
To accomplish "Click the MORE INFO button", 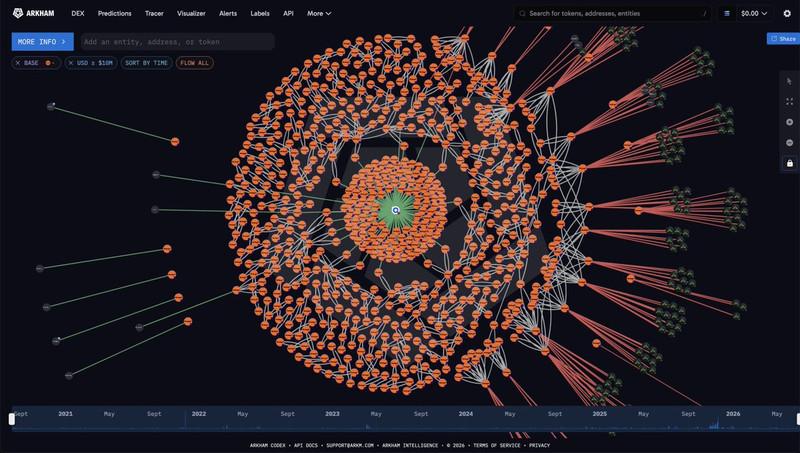I will click(42, 42).
